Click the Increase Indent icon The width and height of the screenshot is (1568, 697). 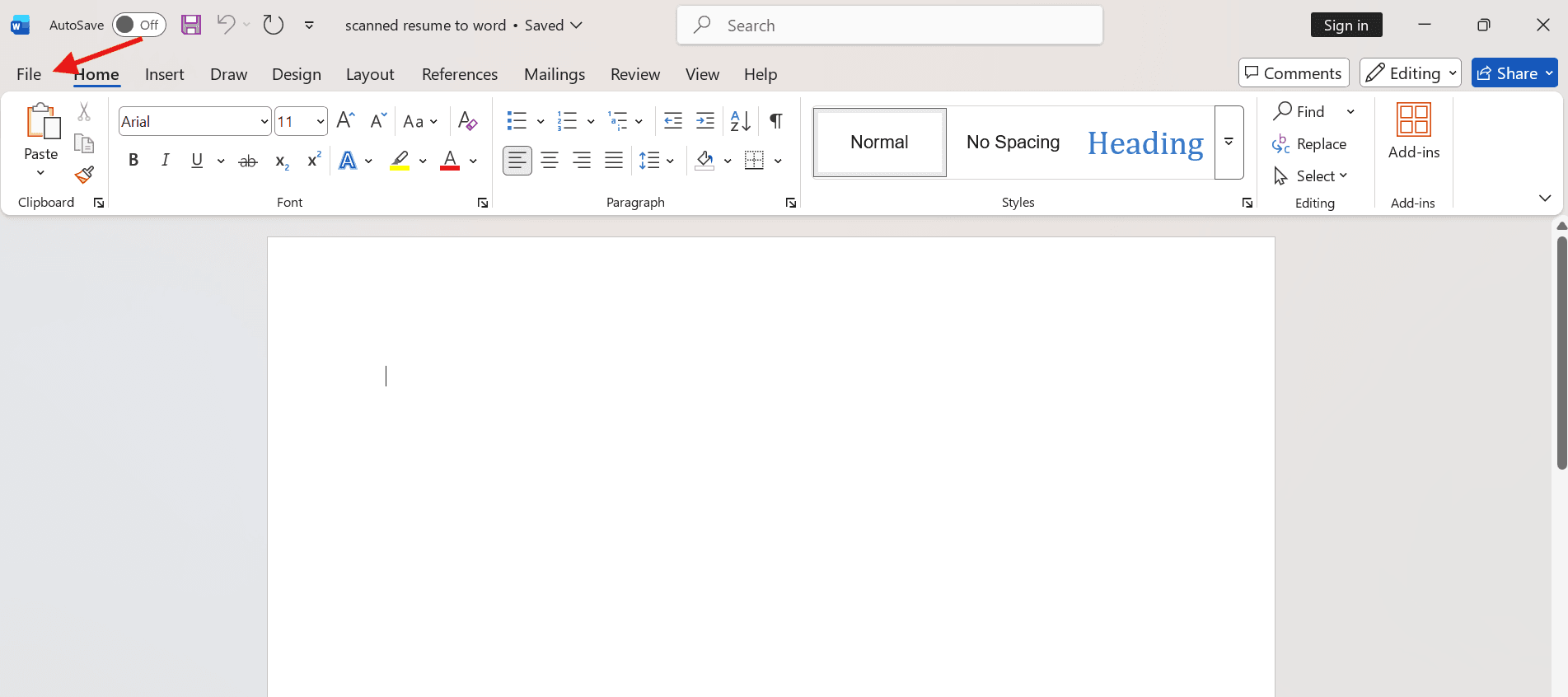click(705, 121)
